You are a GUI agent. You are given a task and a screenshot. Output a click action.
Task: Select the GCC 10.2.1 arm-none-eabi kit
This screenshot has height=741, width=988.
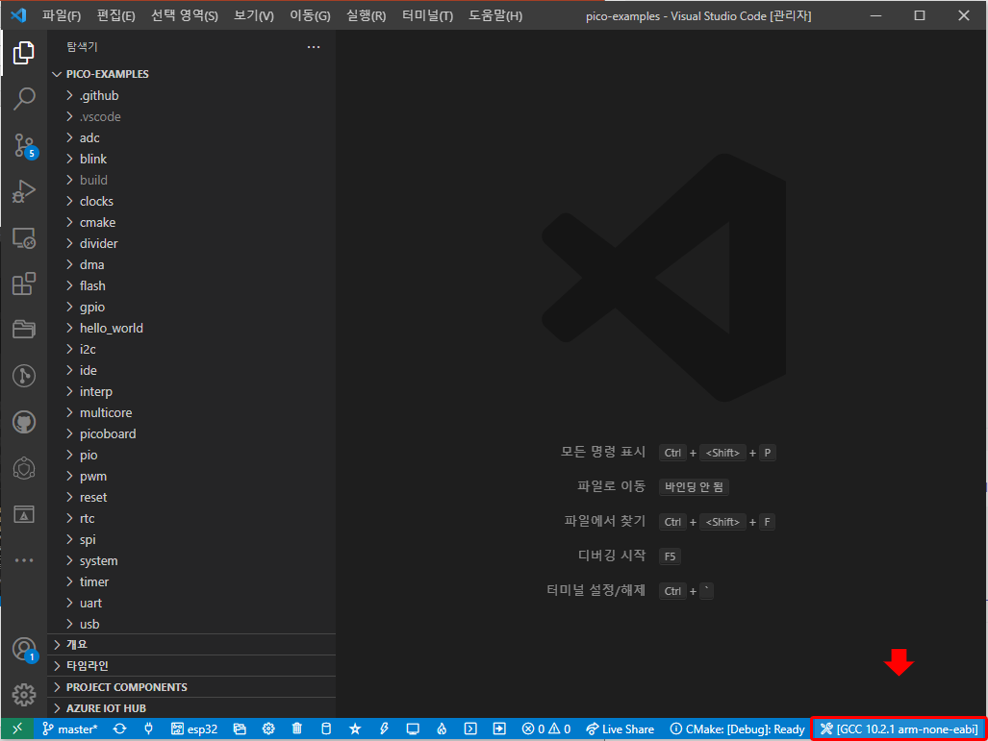click(898, 729)
